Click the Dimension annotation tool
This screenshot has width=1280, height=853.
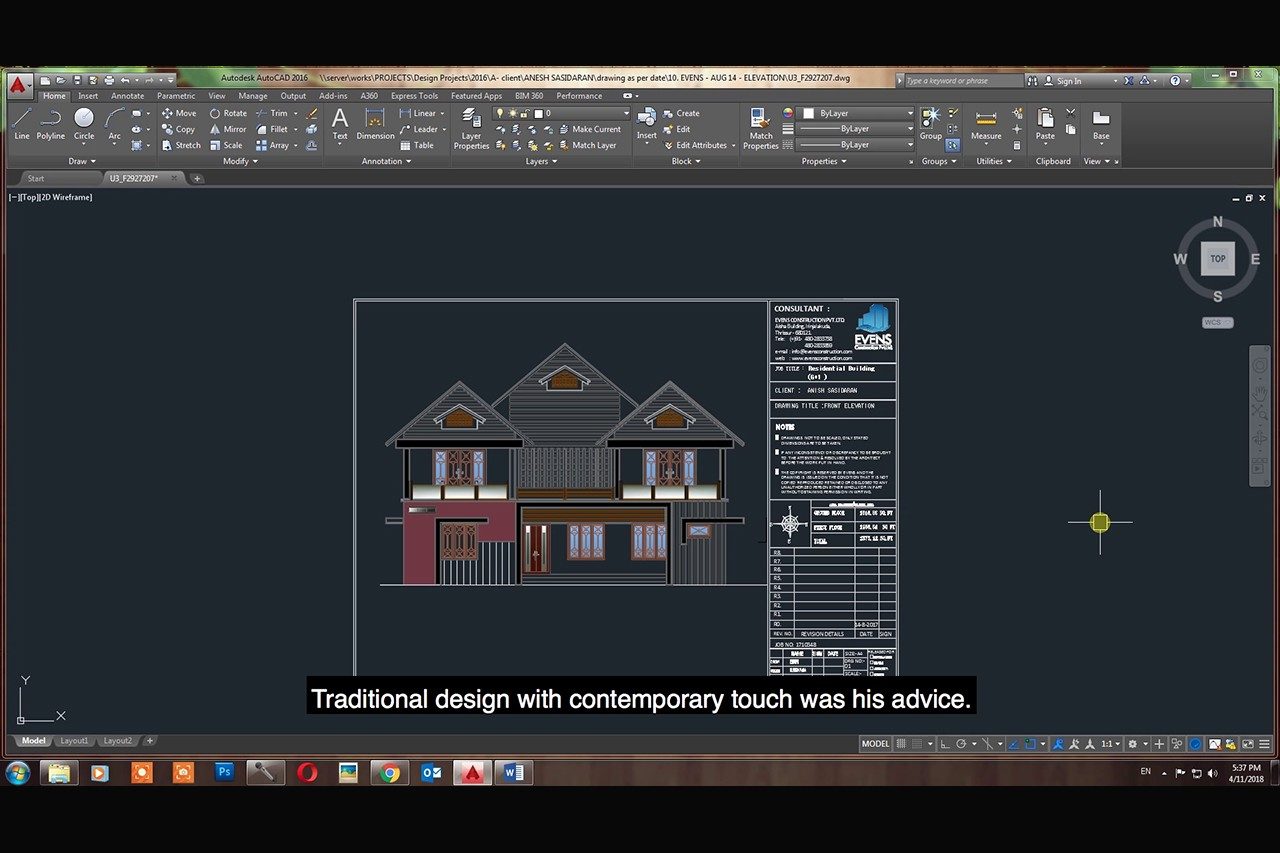375,123
